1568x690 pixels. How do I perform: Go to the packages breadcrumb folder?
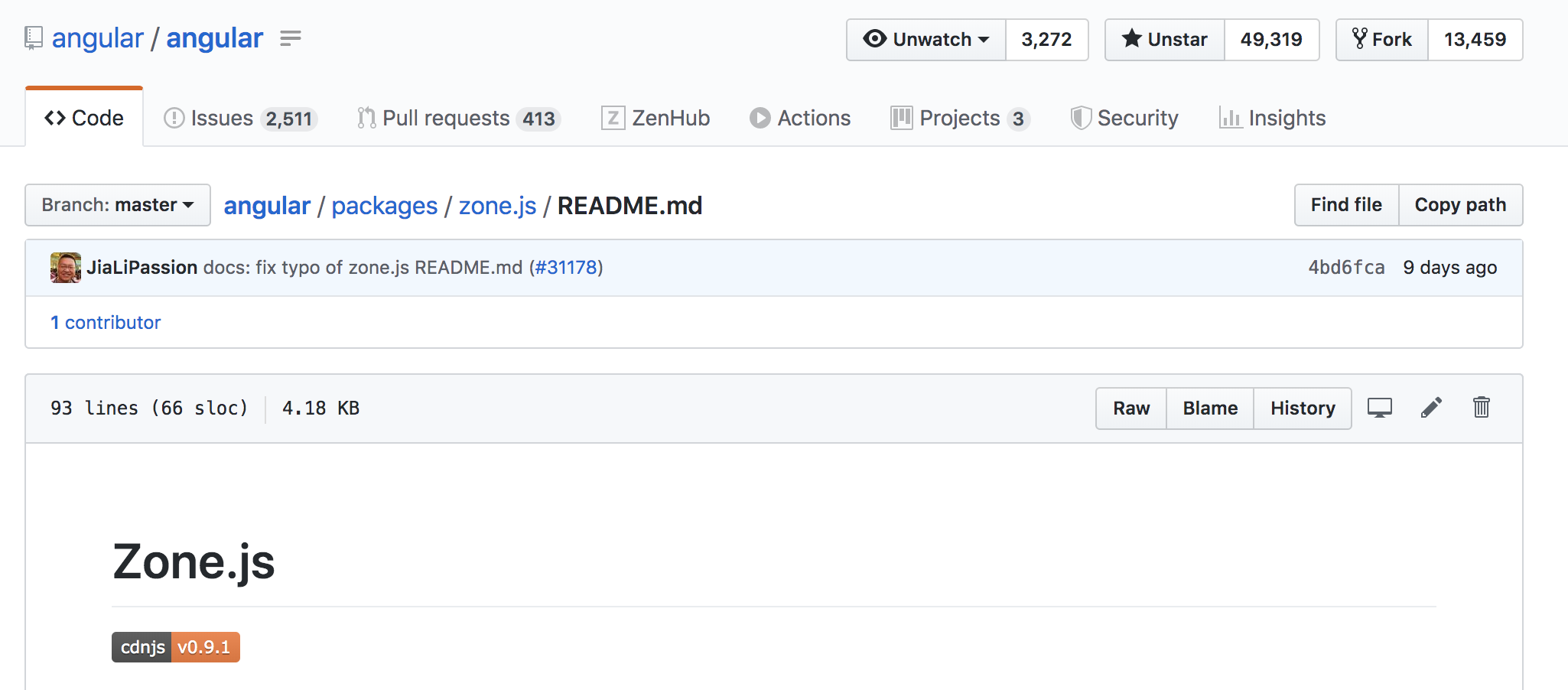coord(385,206)
